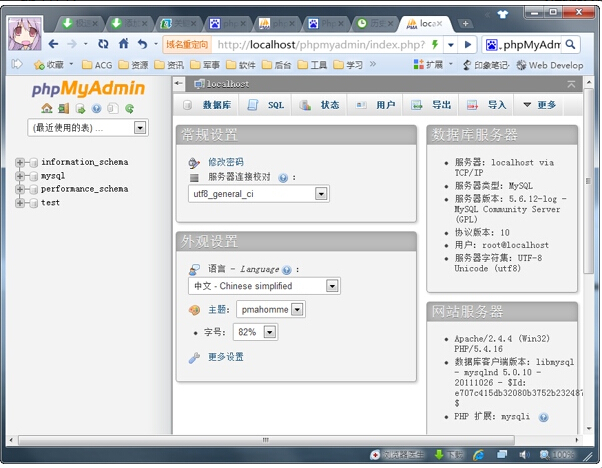Click the user avatar picture
The height and width of the screenshot is (468, 602).
coord(25,34)
